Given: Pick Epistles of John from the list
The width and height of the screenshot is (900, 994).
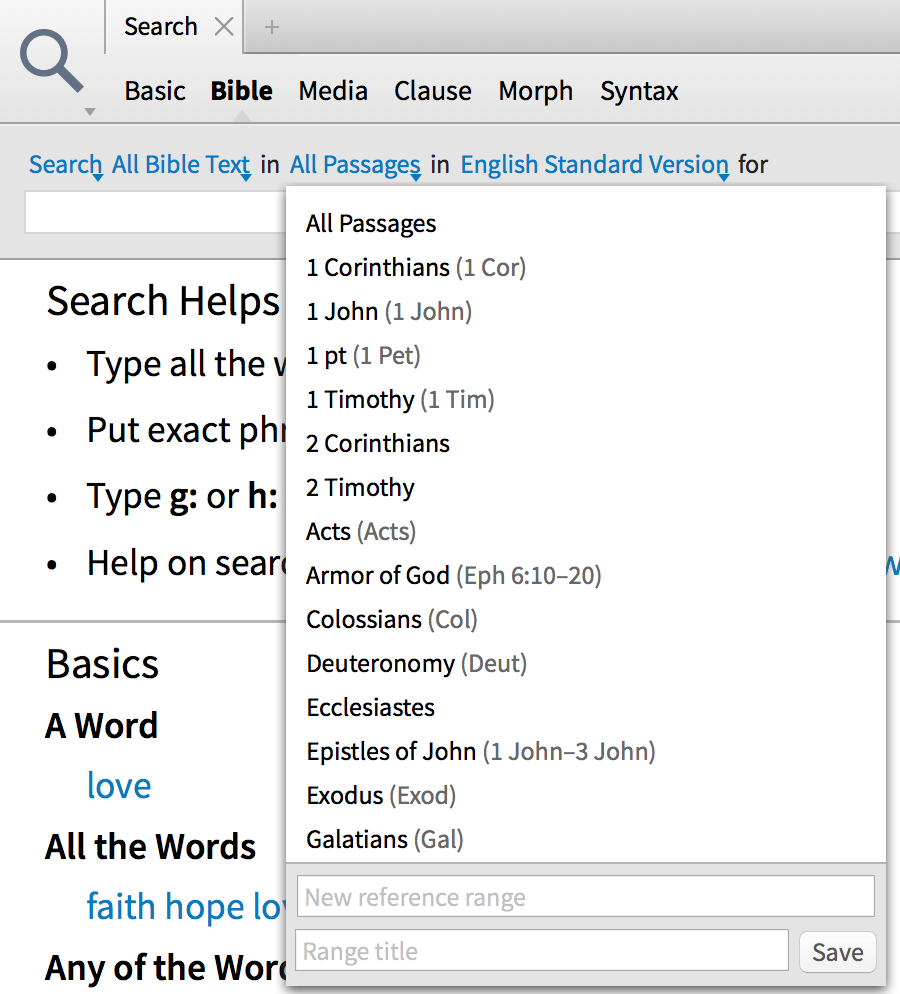Looking at the screenshot, I should tap(480, 751).
